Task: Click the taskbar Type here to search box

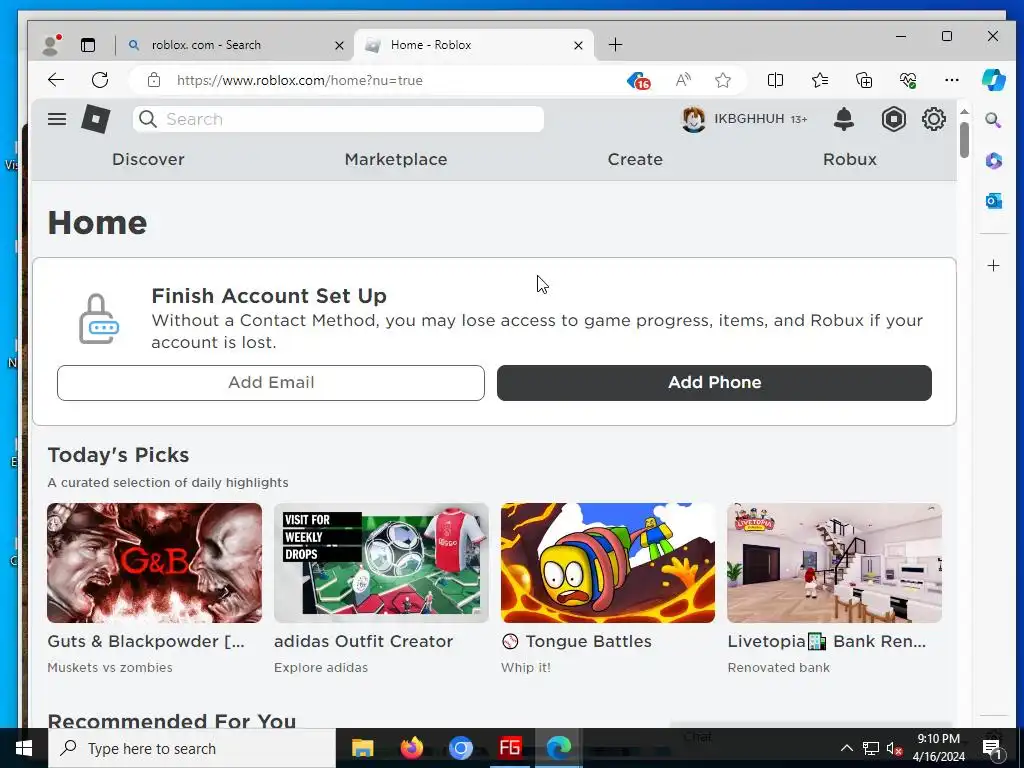Action: 192,748
